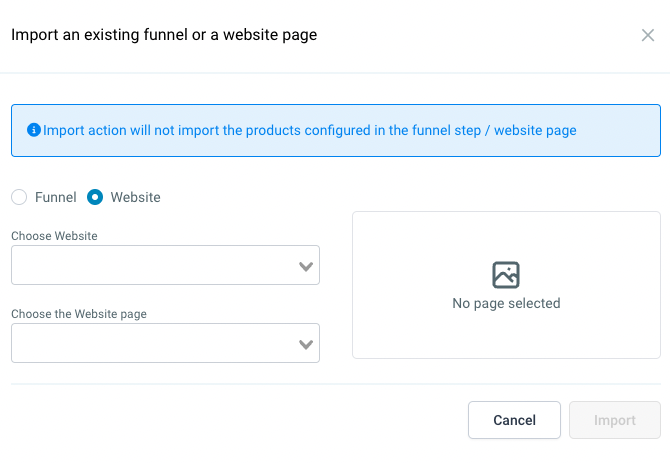The image size is (670, 463).
Task: Click the chevron arrow in Website page field
Action: click(x=307, y=344)
